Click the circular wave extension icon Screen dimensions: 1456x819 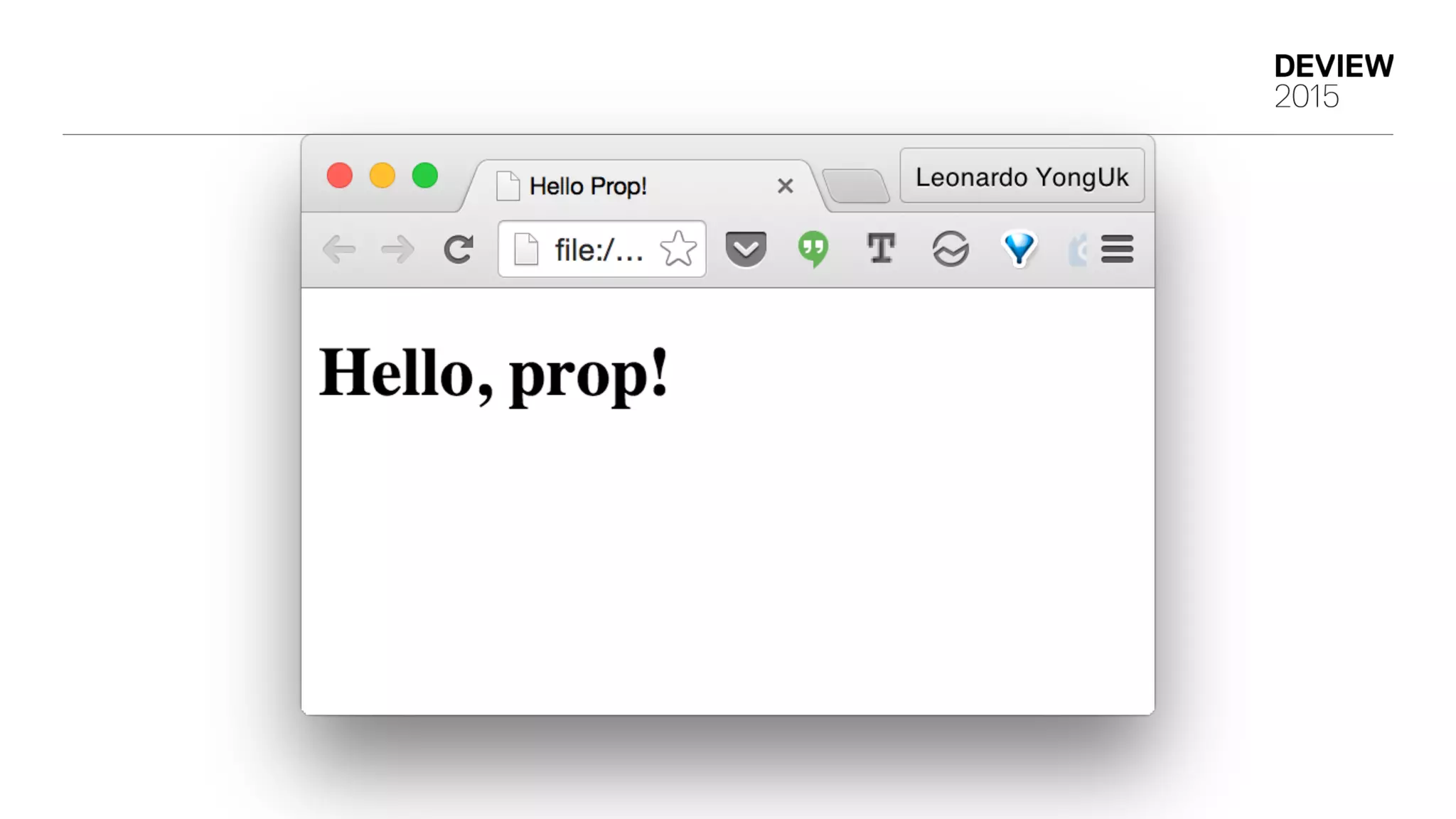(x=951, y=250)
